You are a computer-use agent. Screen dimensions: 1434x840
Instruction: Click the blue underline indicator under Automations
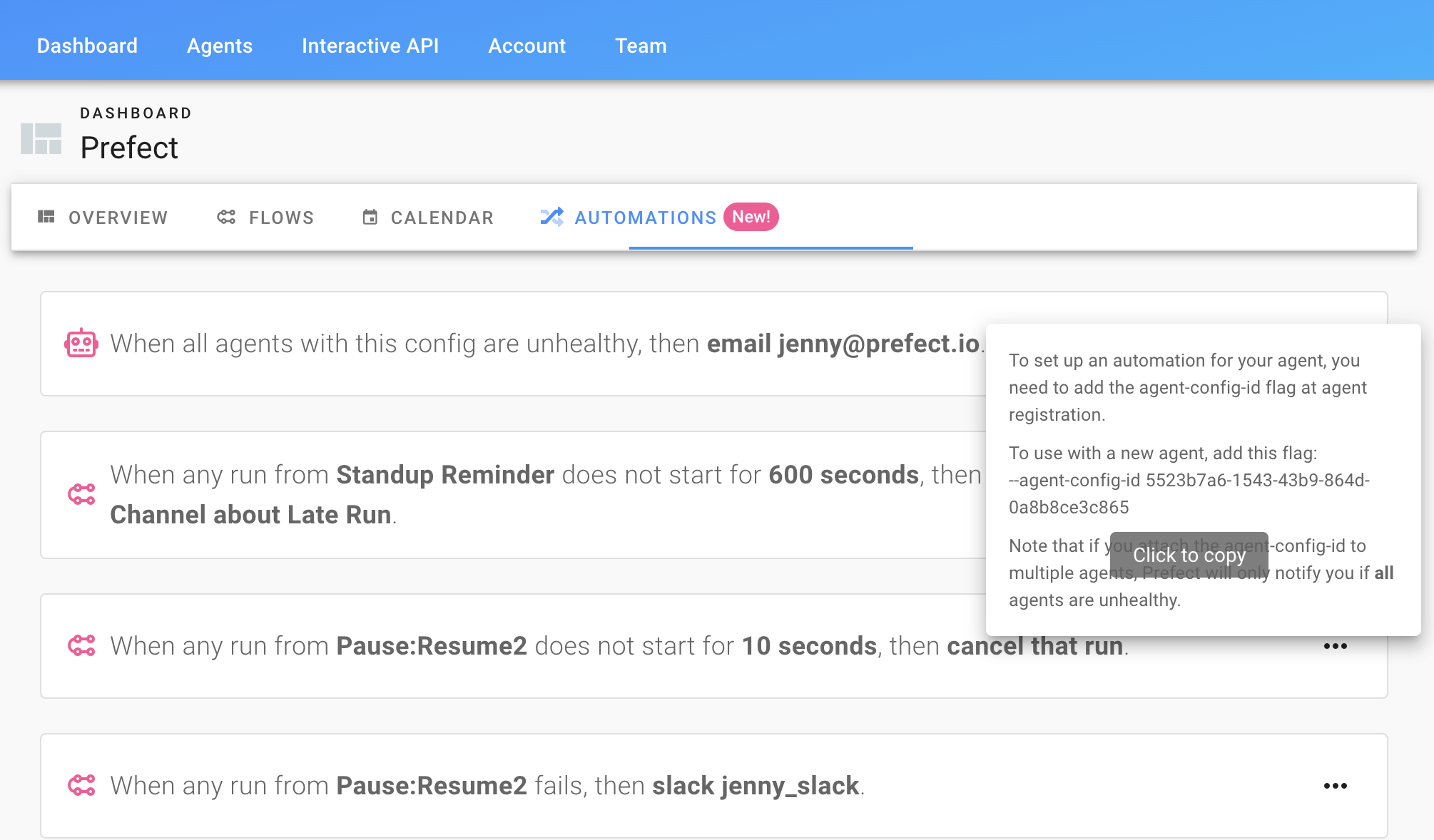(771, 247)
